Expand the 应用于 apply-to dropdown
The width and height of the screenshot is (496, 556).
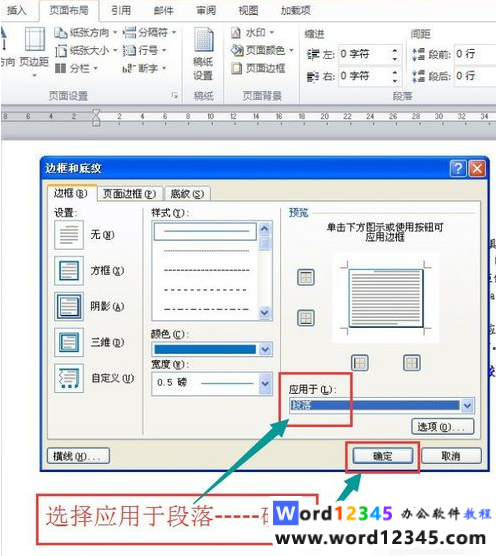468,405
